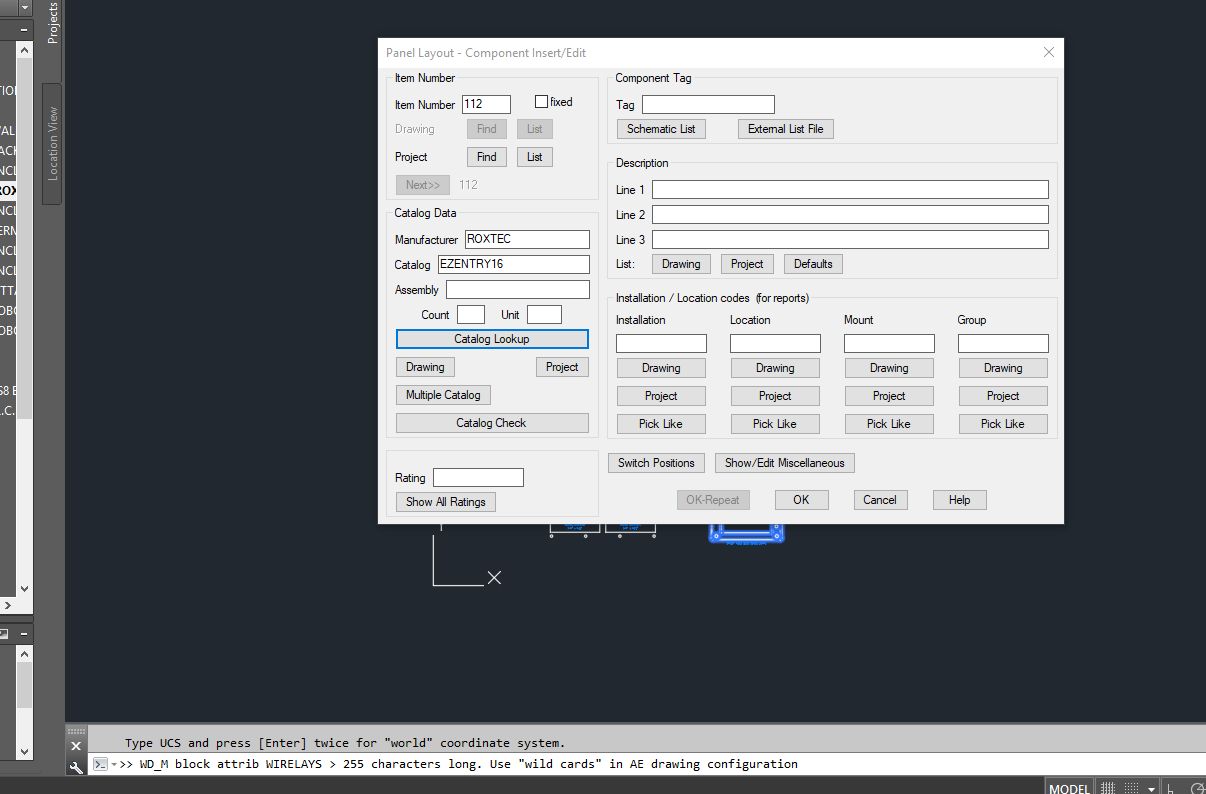Toggle isometric drafting icon in the status bar
The image size is (1206, 794).
[1197, 787]
